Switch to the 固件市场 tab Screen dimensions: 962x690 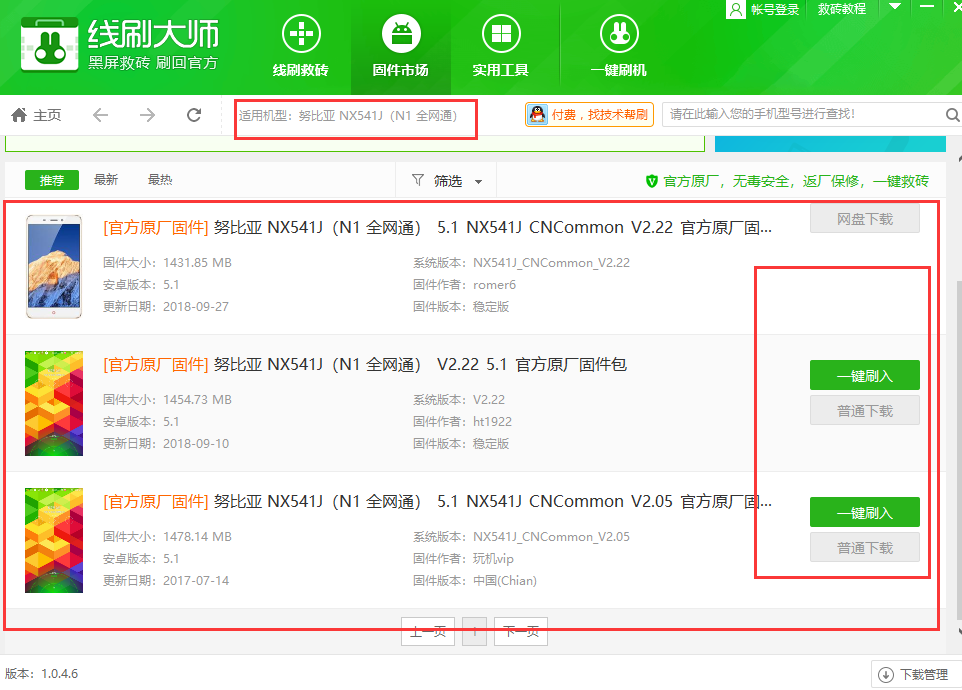[401, 47]
